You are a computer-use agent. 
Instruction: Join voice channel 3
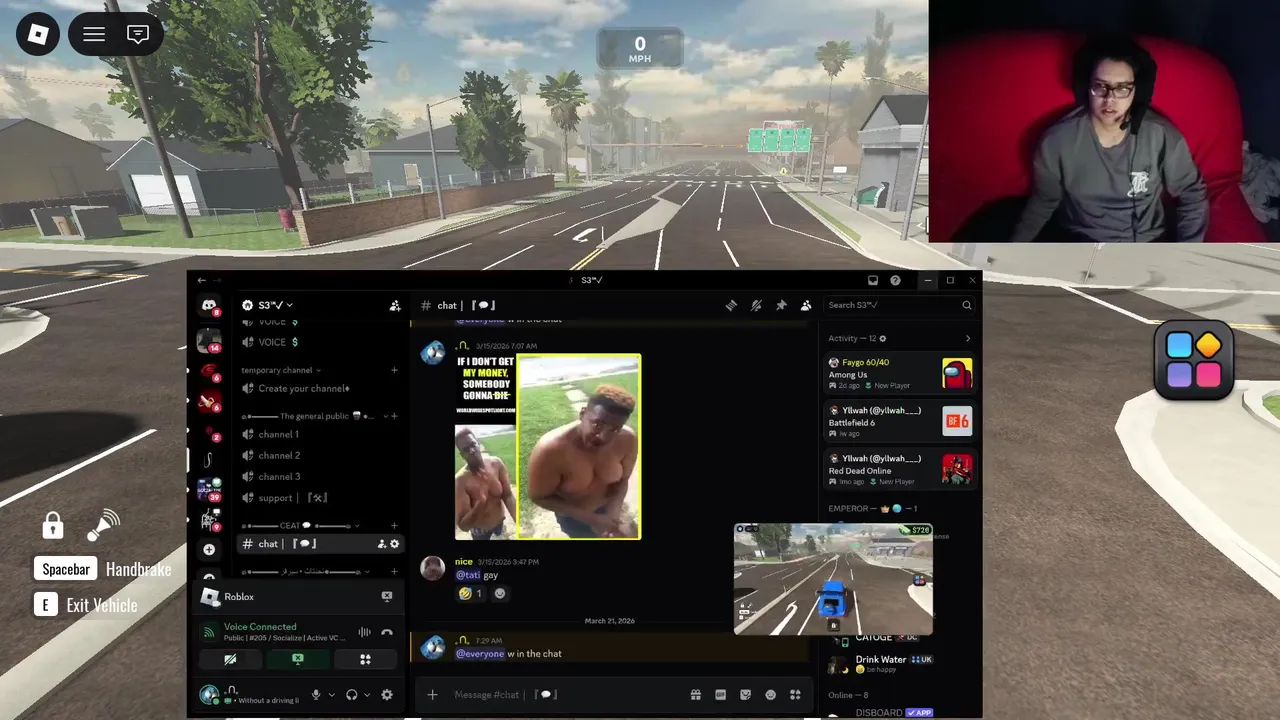320,476
